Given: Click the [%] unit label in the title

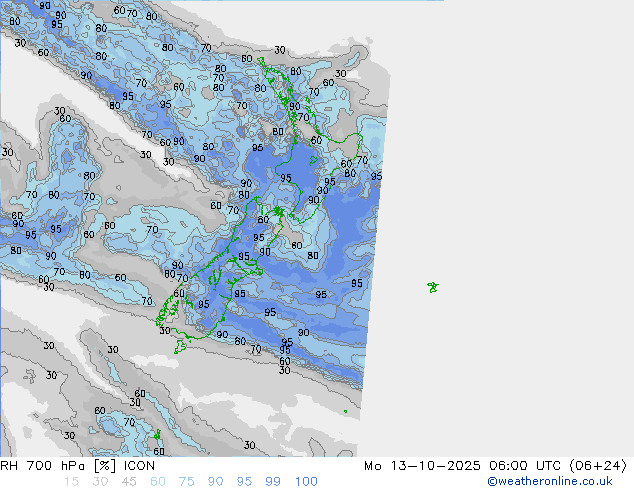Looking at the screenshot, I should [102, 465].
